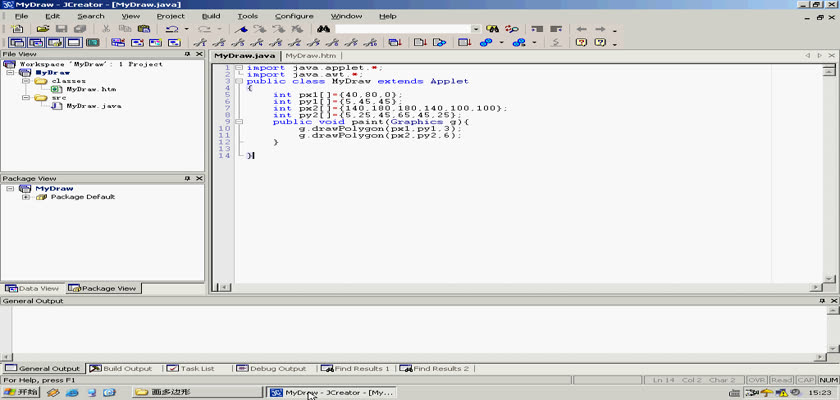Toggle the Full Screen view button

pos(93,42)
